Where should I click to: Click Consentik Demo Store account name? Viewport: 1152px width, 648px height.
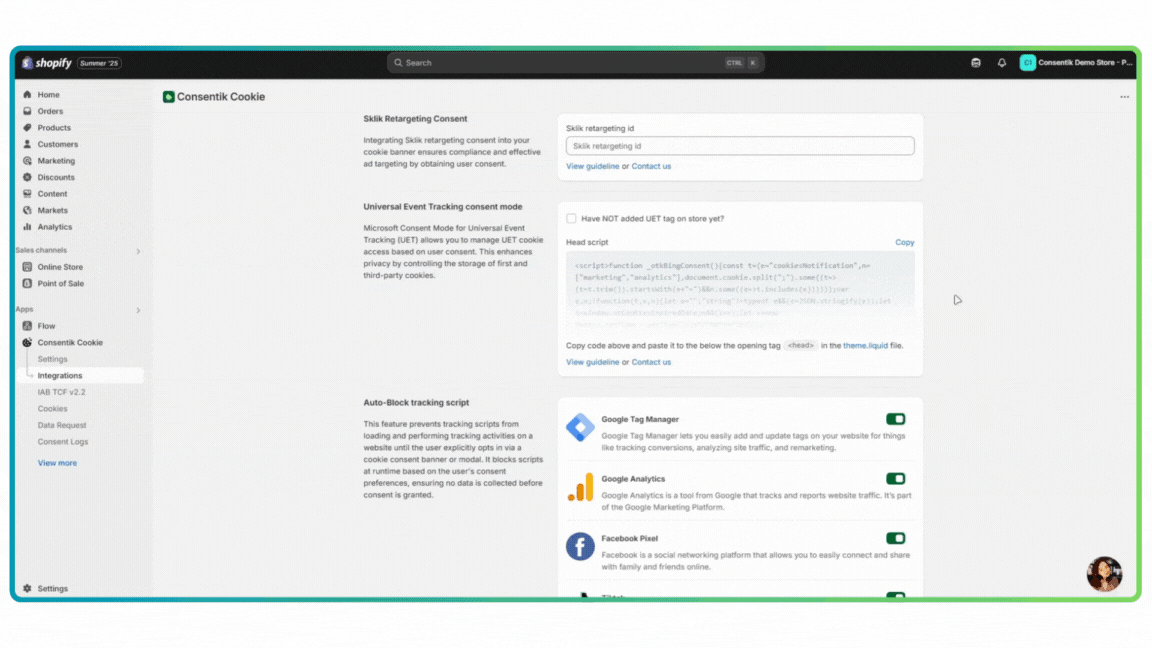(1084, 63)
